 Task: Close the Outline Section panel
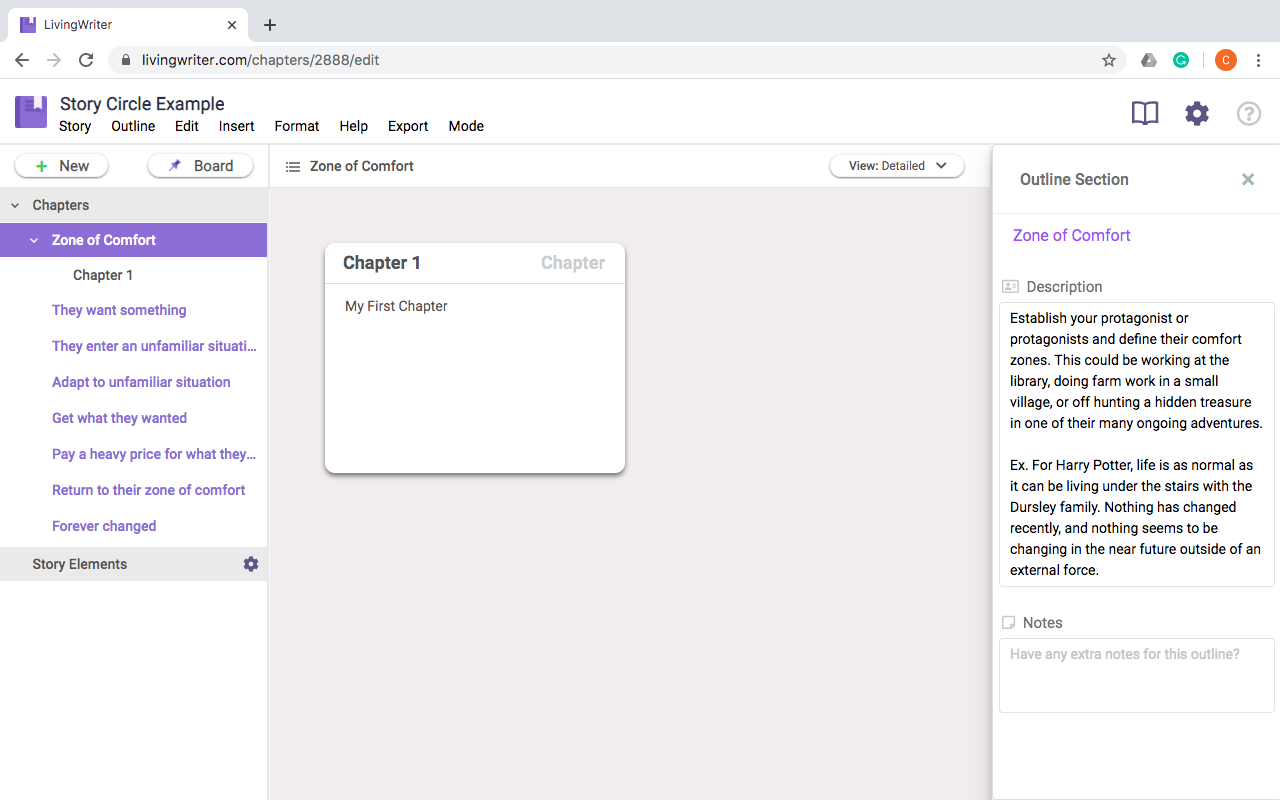tap(1248, 180)
